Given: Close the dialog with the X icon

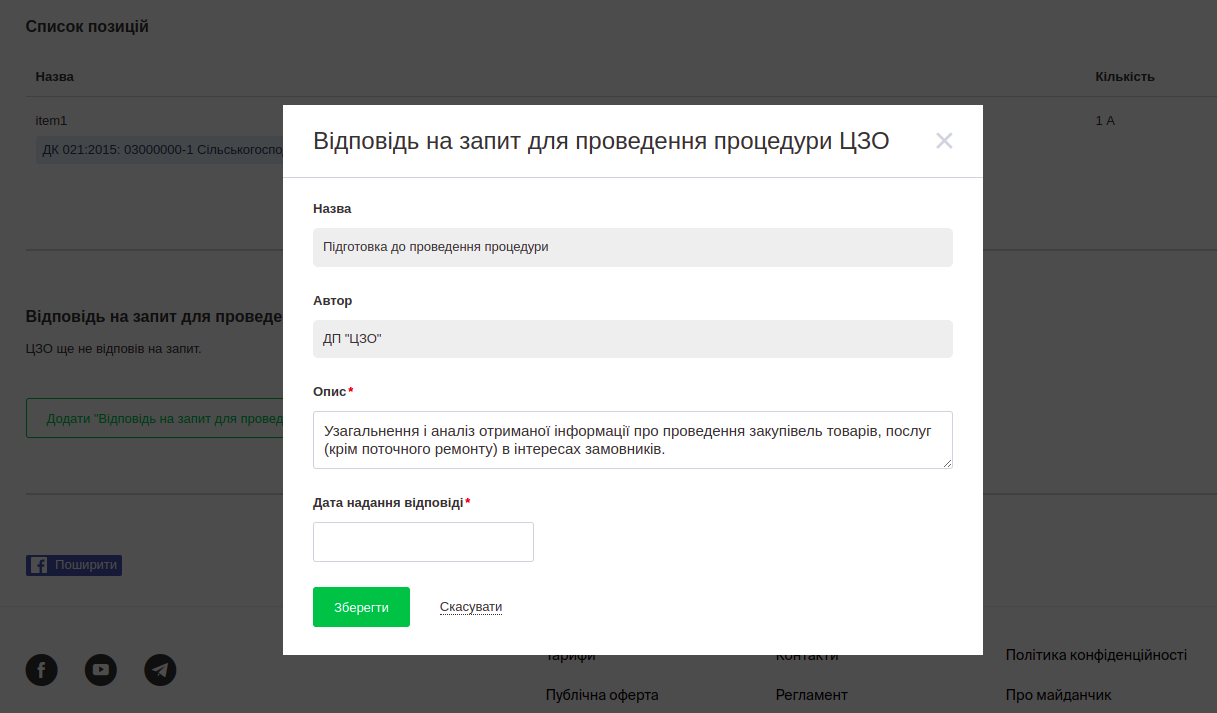Looking at the screenshot, I should pos(943,141).
